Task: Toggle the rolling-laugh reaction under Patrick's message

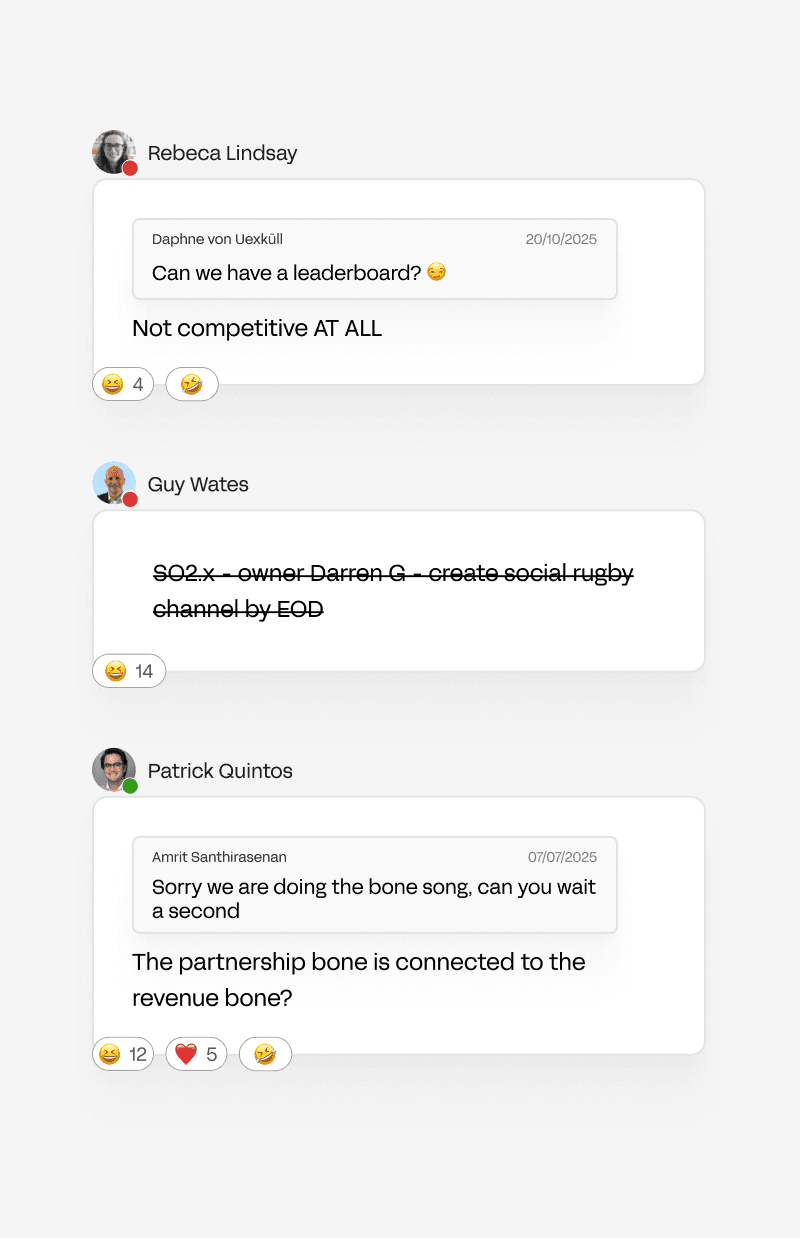Action: [265, 1054]
